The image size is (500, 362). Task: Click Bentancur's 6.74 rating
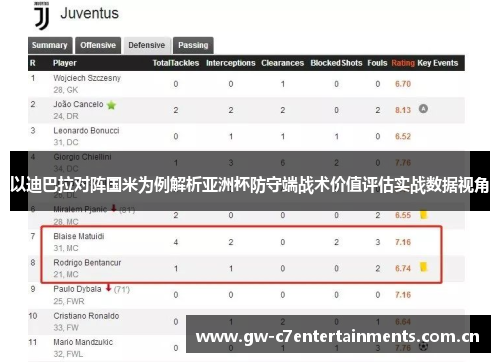403,268
